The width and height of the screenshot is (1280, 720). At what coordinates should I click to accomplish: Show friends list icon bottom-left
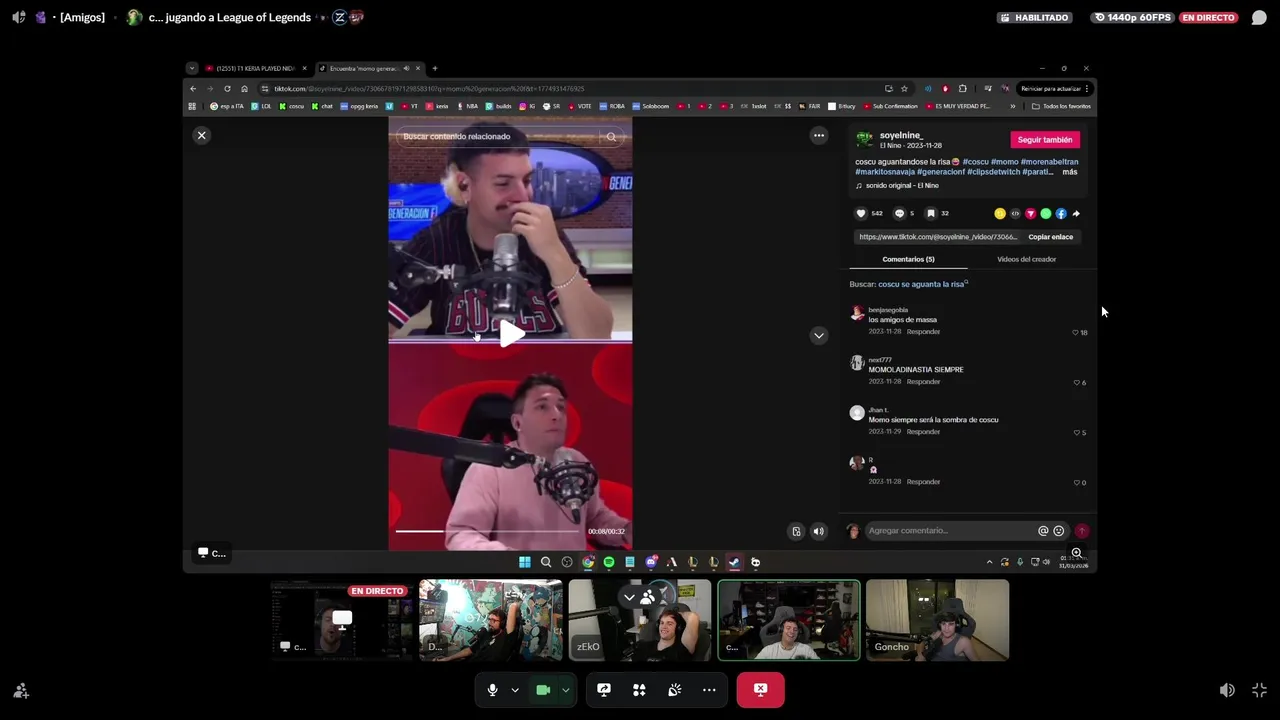21,690
